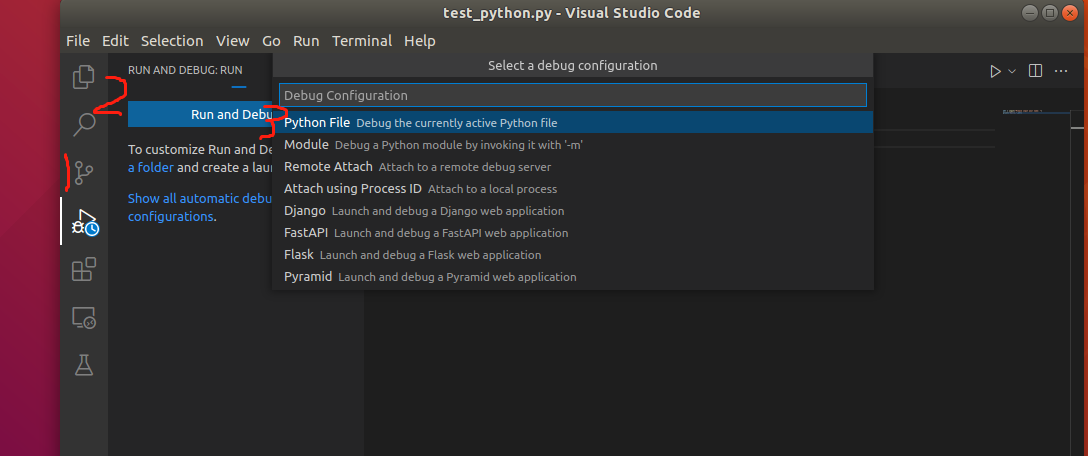The height and width of the screenshot is (456, 1088).
Task: Open the Go menu
Action: [271, 41]
